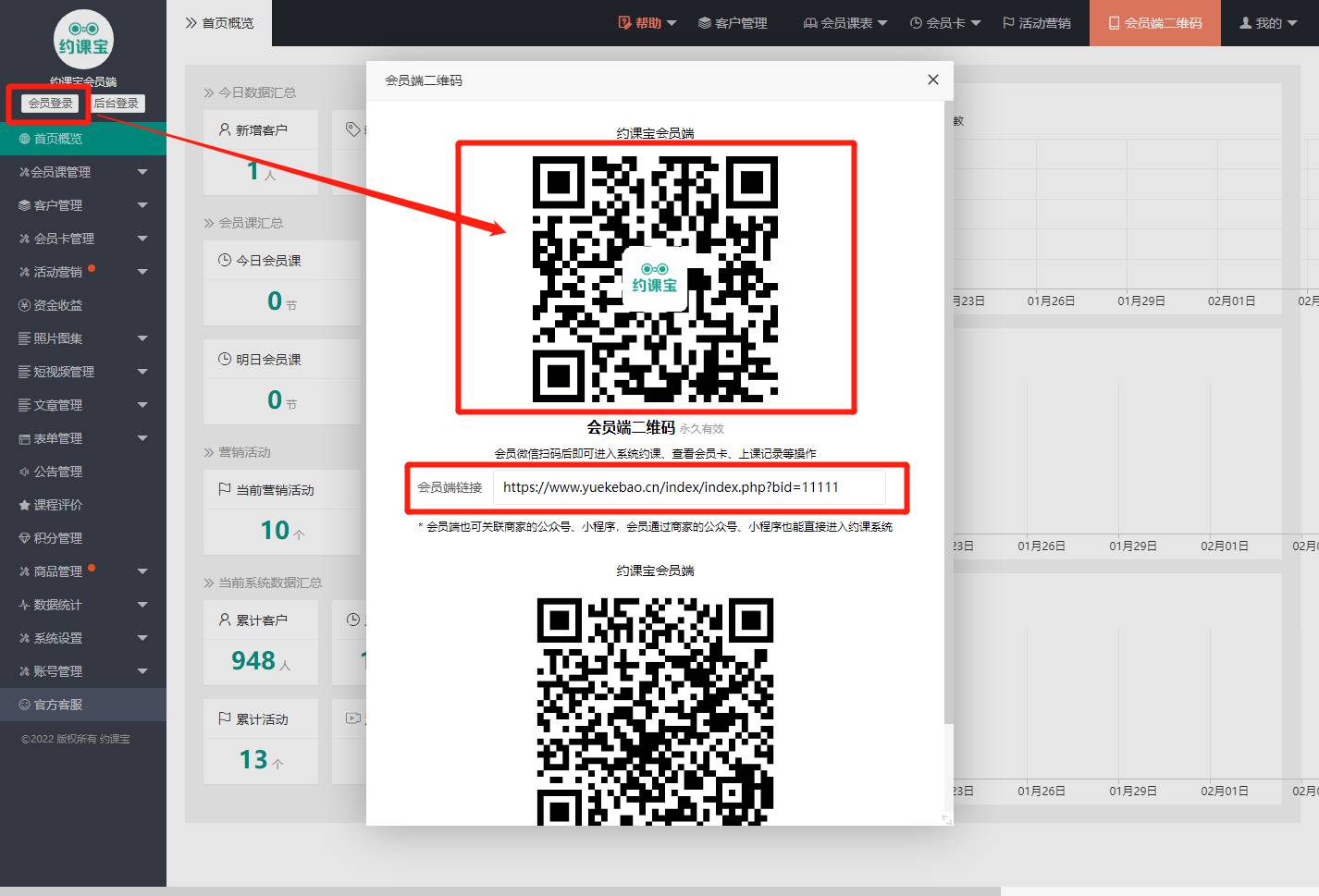Click the 课程评价 star icon
The height and width of the screenshot is (896, 1319).
coord(25,505)
